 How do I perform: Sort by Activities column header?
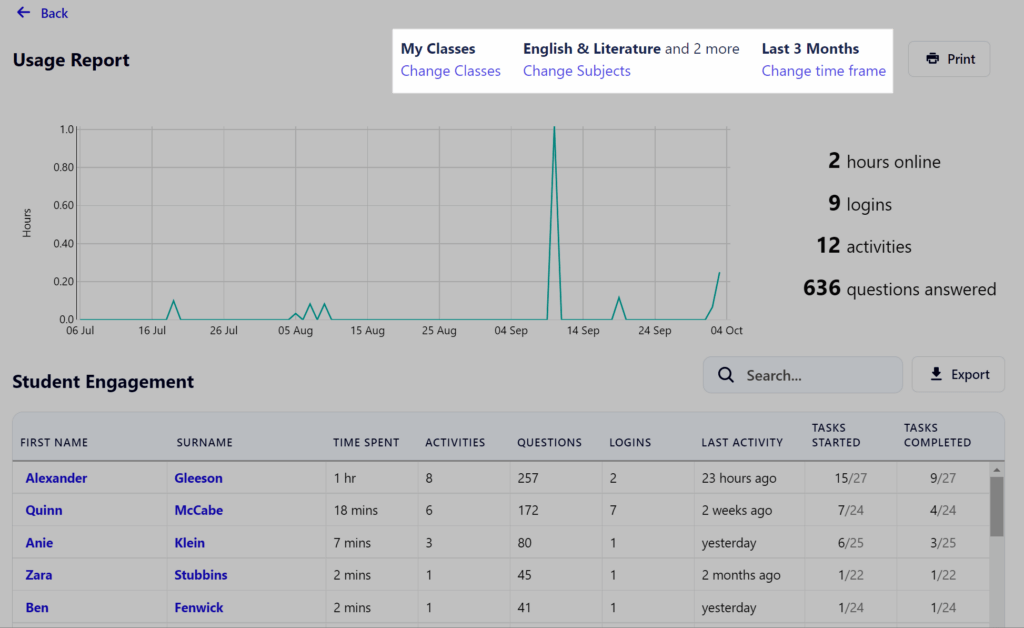455,442
